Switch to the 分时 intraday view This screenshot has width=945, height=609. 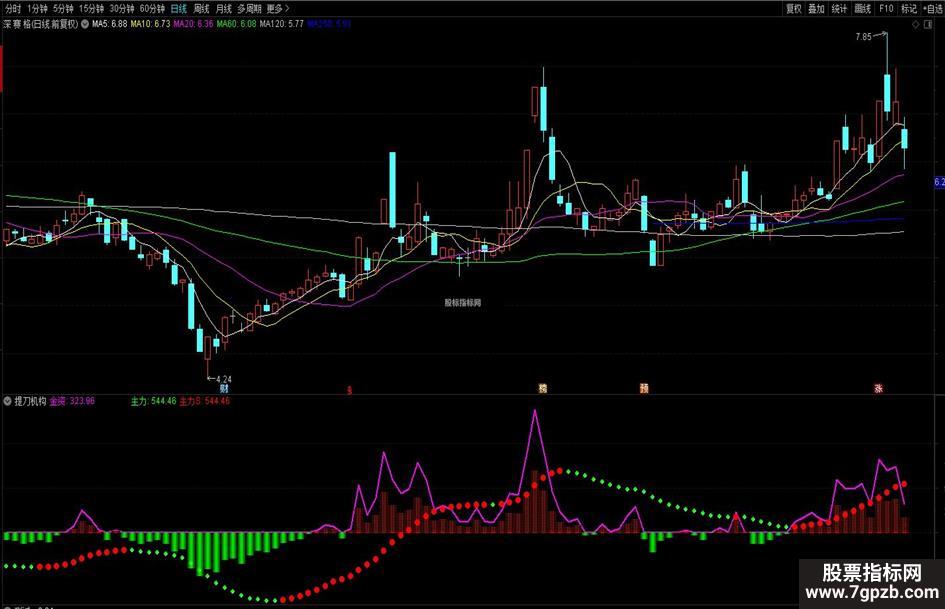tap(13, 8)
